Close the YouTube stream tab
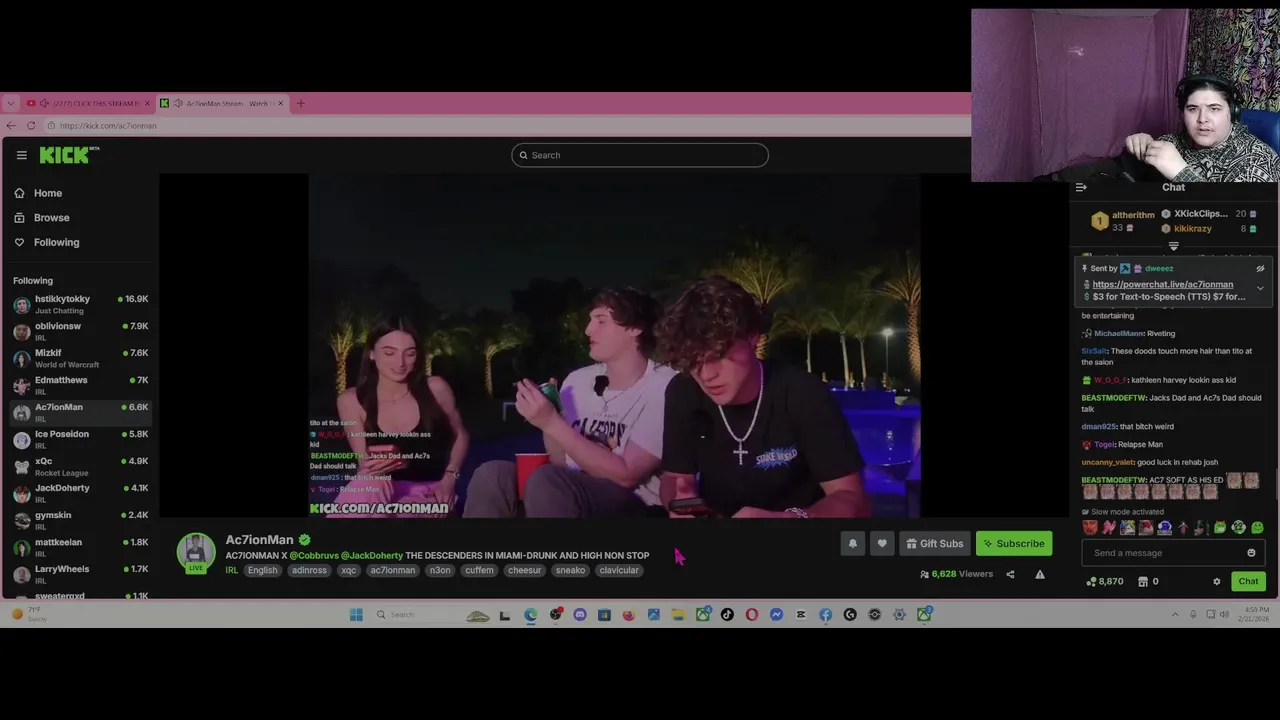This screenshot has width=1280, height=720. click(x=147, y=103)
